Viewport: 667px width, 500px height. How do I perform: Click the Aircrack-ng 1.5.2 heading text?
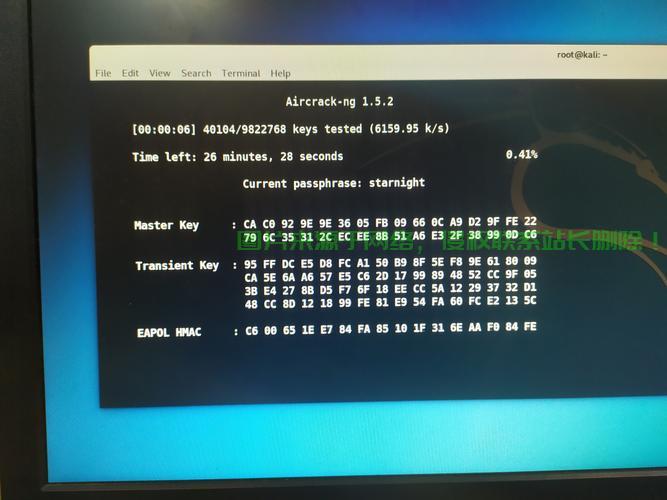[x=339, y=102]
